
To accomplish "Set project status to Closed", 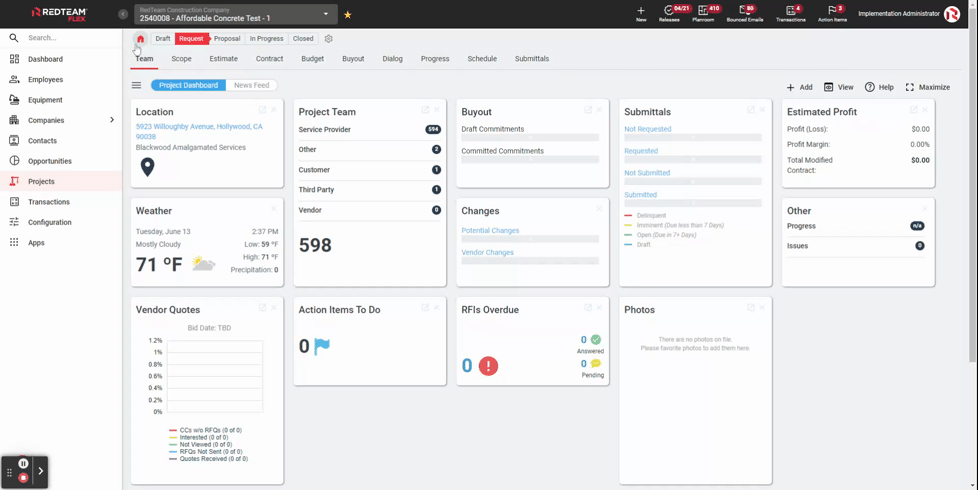I will coord(303,39).
